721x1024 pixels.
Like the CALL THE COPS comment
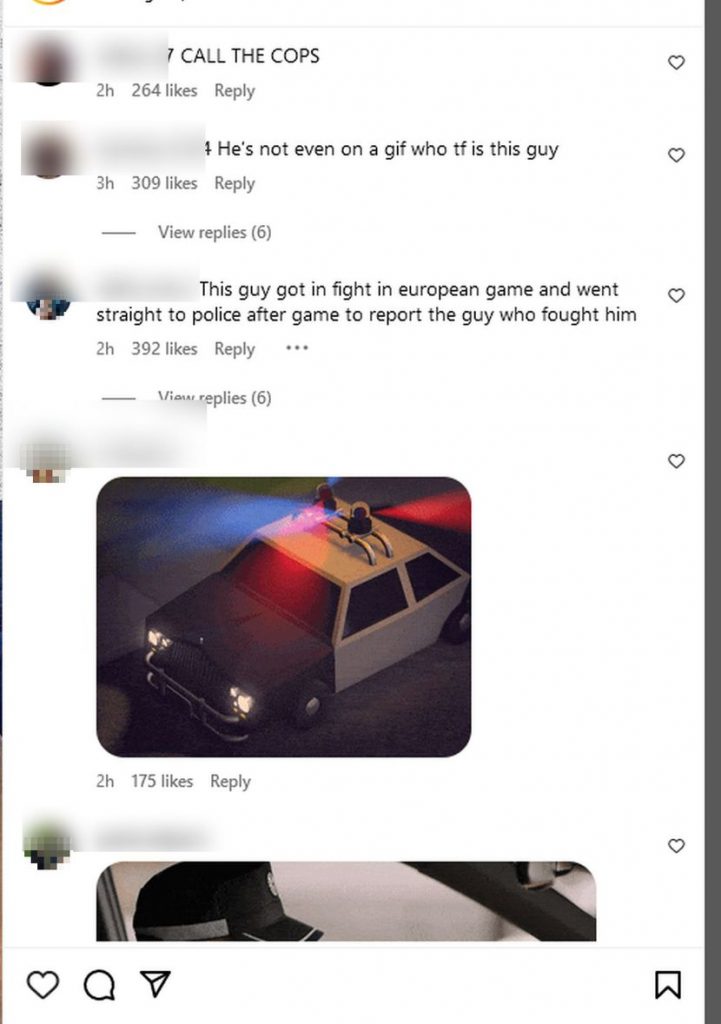pos(677,62)
